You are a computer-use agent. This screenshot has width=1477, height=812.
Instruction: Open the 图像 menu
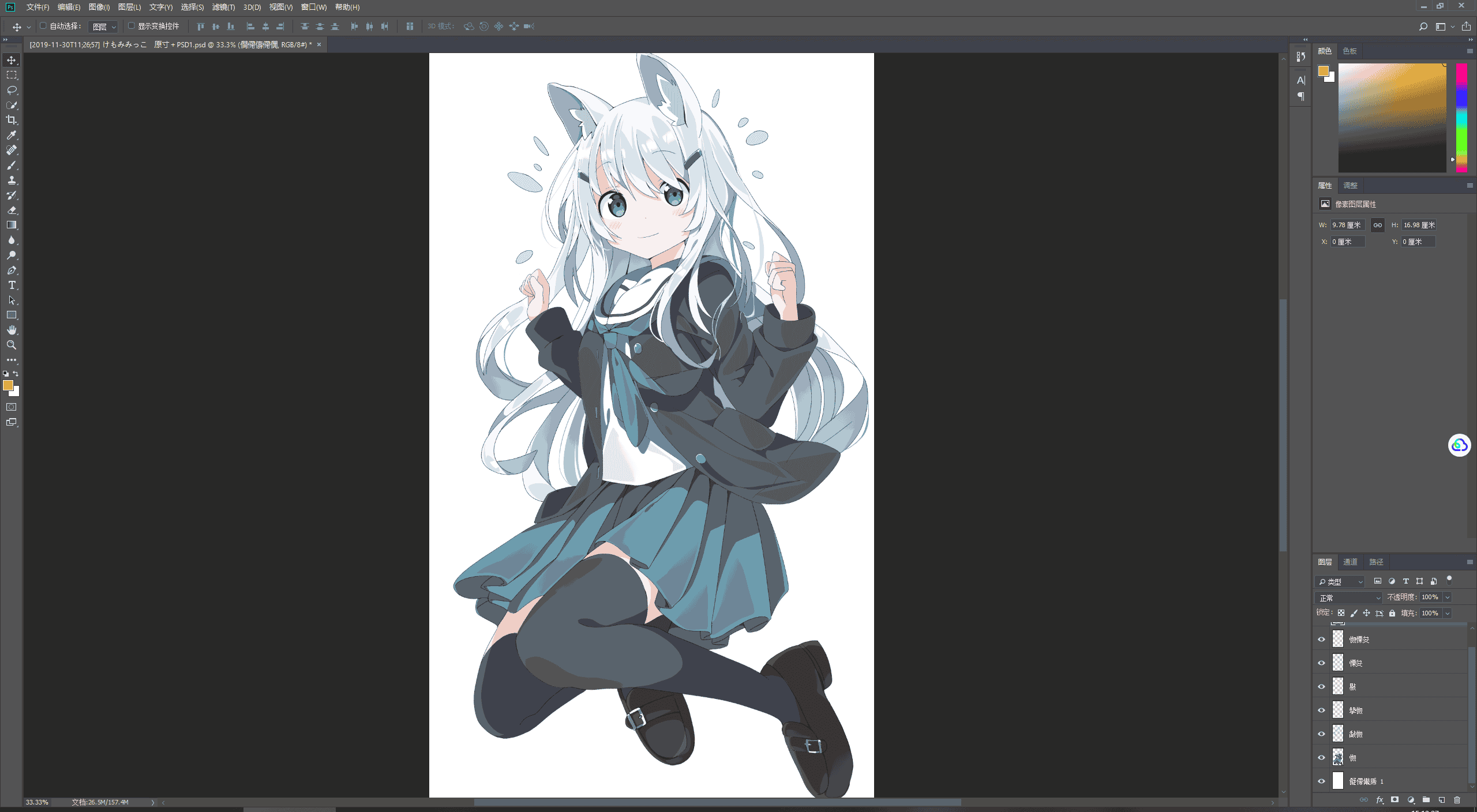pyautogui.click(x=99, y=7)
